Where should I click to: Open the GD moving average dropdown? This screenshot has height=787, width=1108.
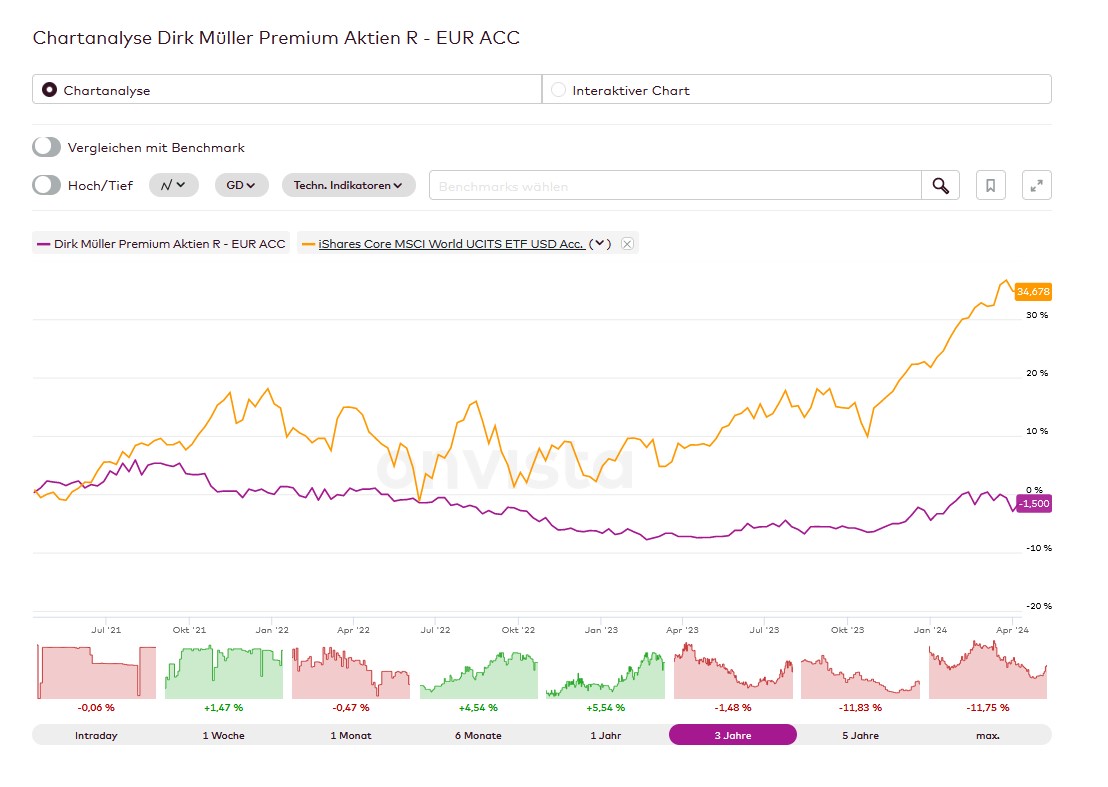coord(242,185)
